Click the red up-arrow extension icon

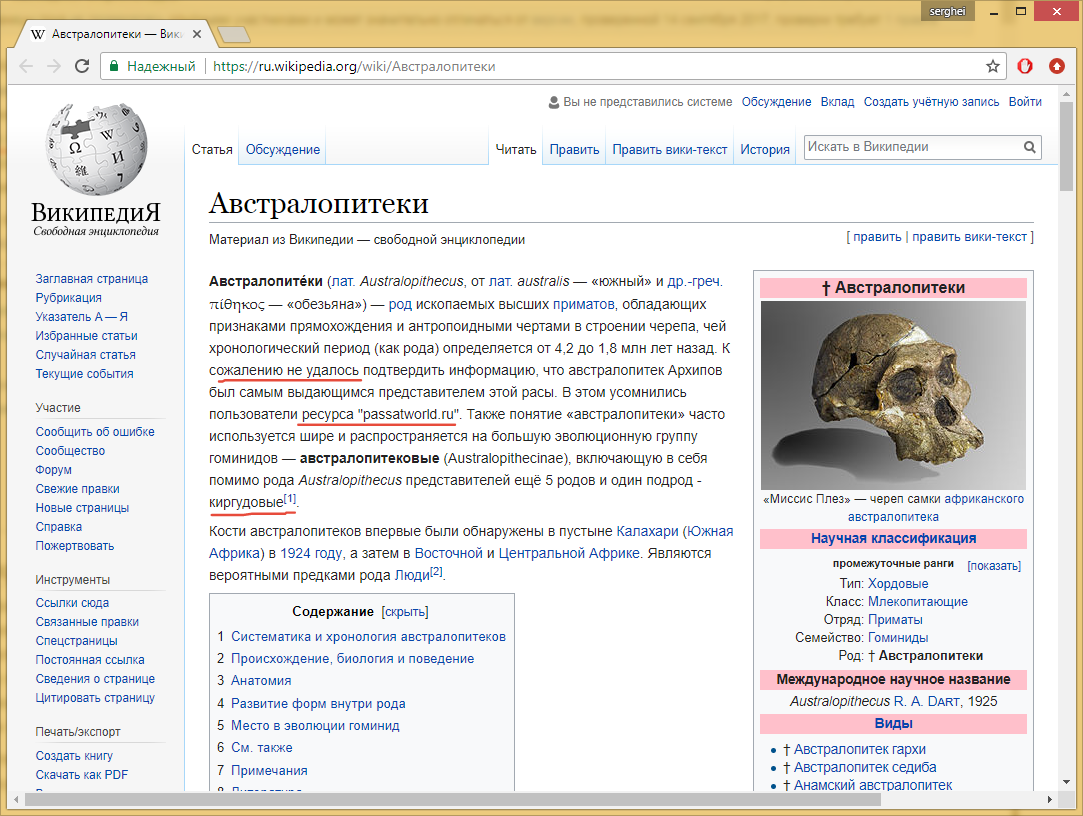(1056, 67)
